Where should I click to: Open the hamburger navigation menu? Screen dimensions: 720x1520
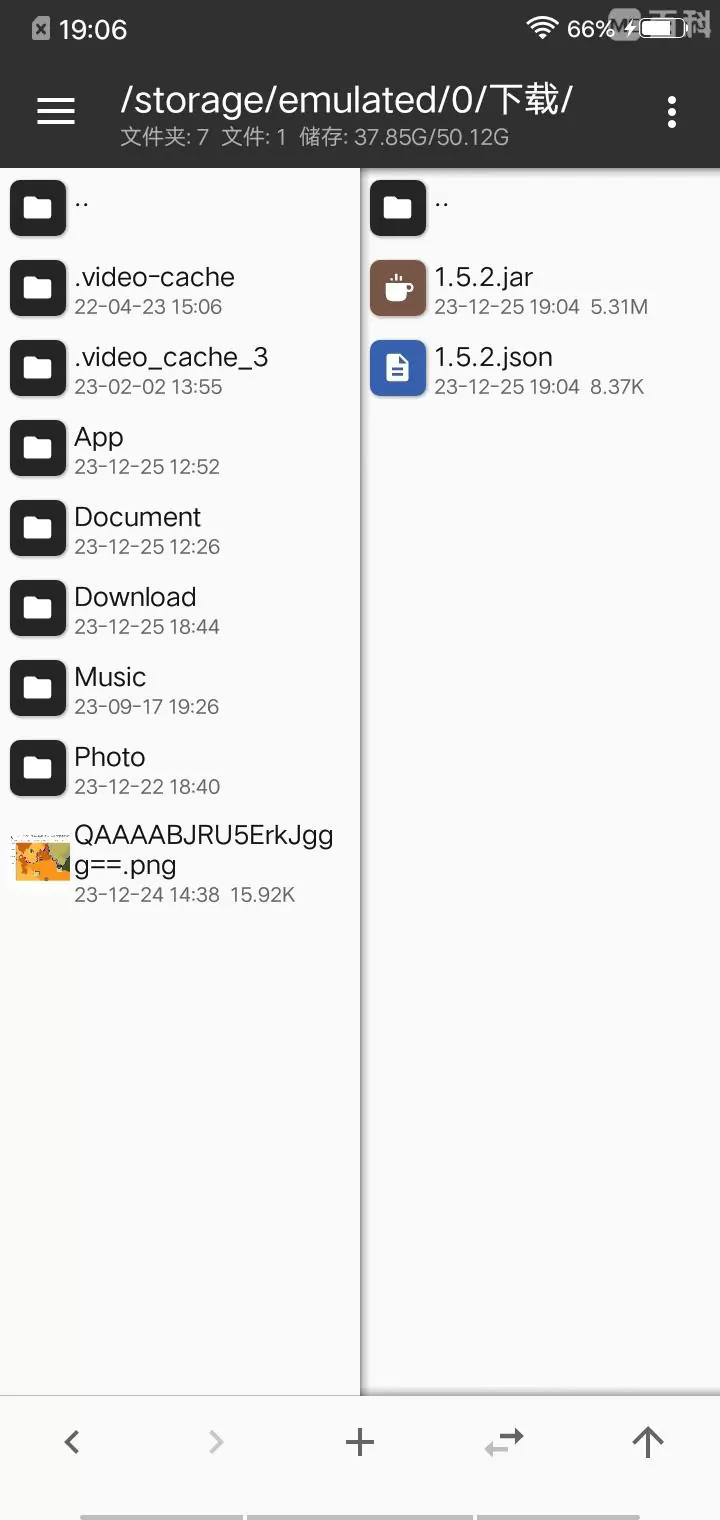click(56, 111)
